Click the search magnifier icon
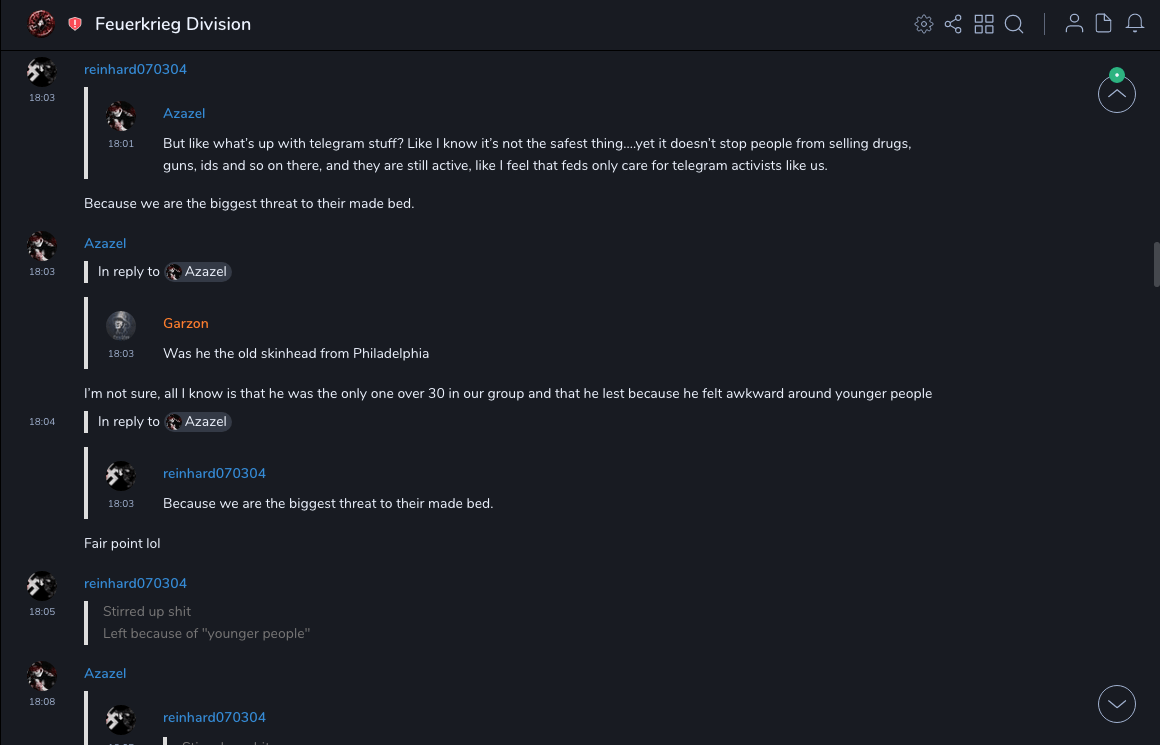The height and width of the screenshot is (745, 1160). [x=1014, y=24]
